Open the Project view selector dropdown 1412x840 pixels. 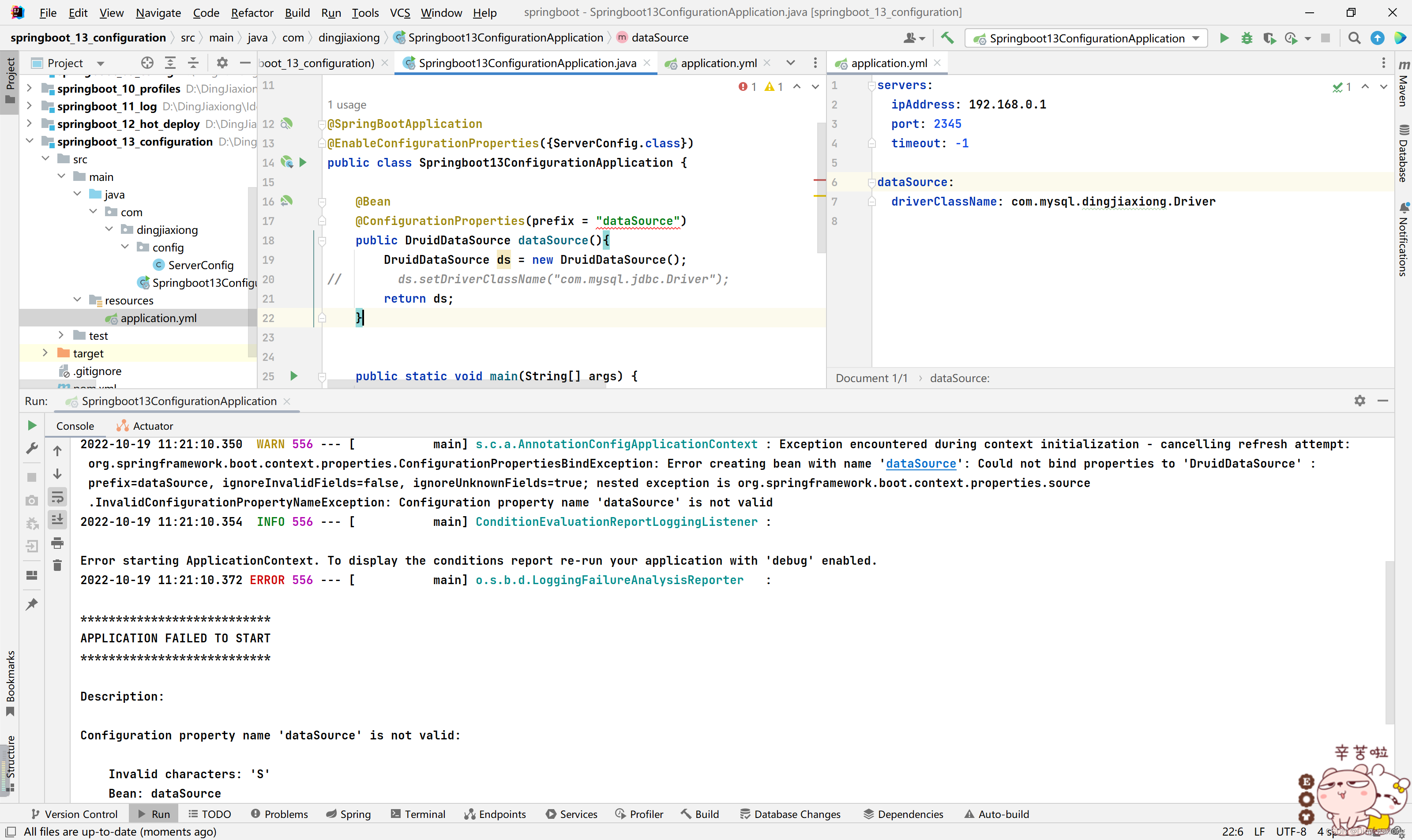pyautogui.click(x=100, y=64)
